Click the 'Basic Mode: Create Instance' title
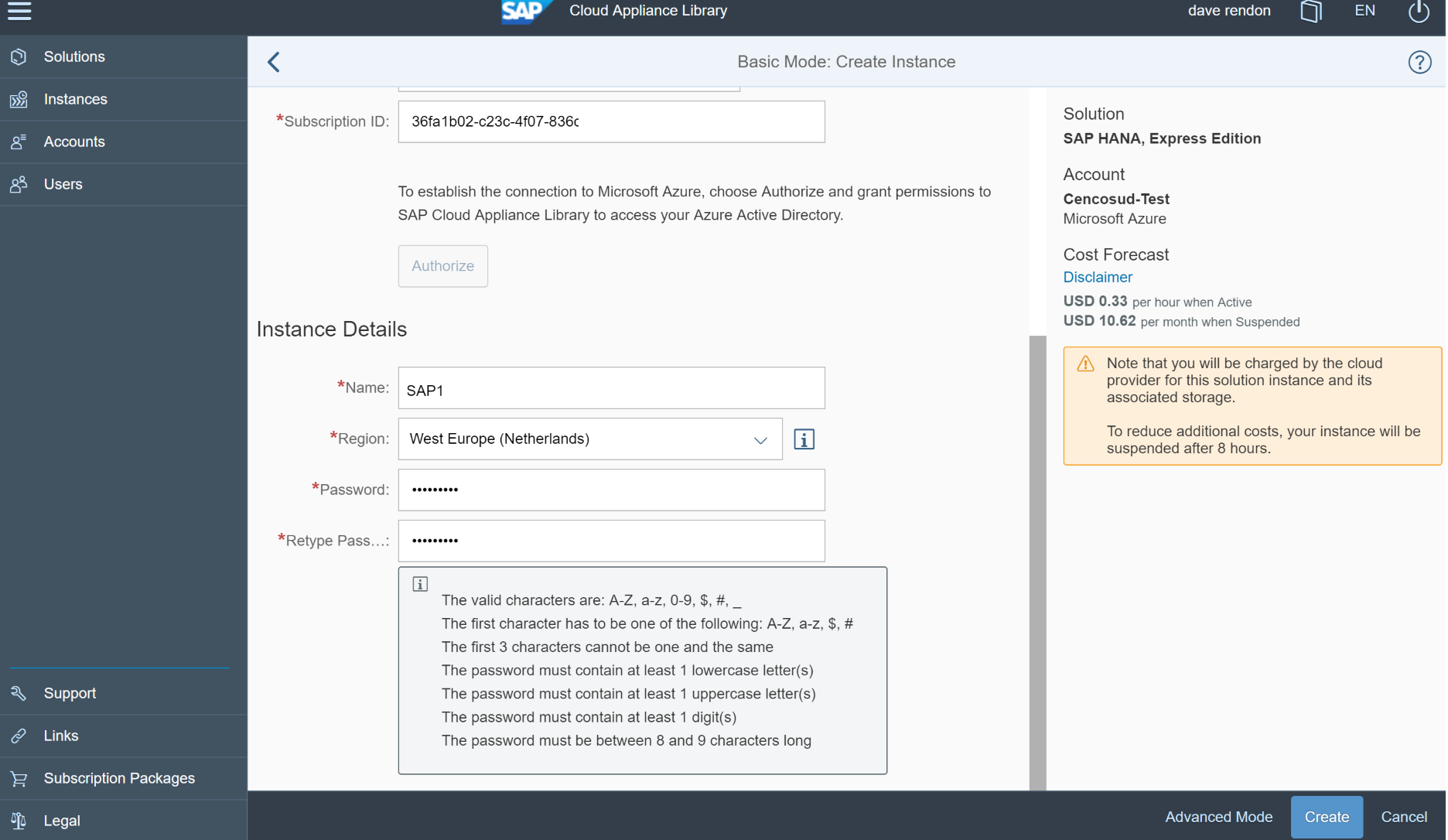Image resolution: width=1448 pixels, height=840 pixels. [x=846, y=62]
